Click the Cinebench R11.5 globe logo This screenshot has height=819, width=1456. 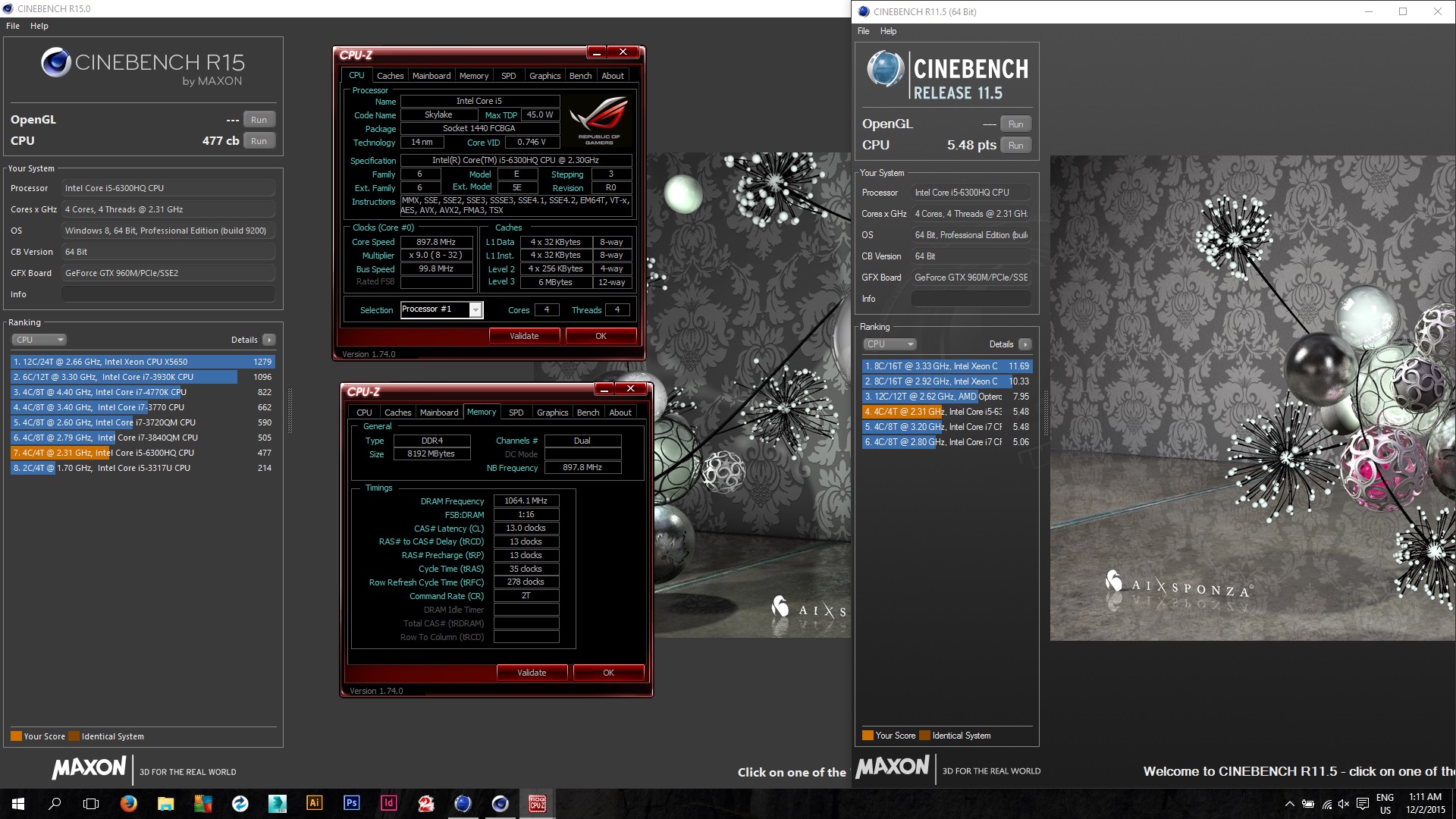pos(886,69)
